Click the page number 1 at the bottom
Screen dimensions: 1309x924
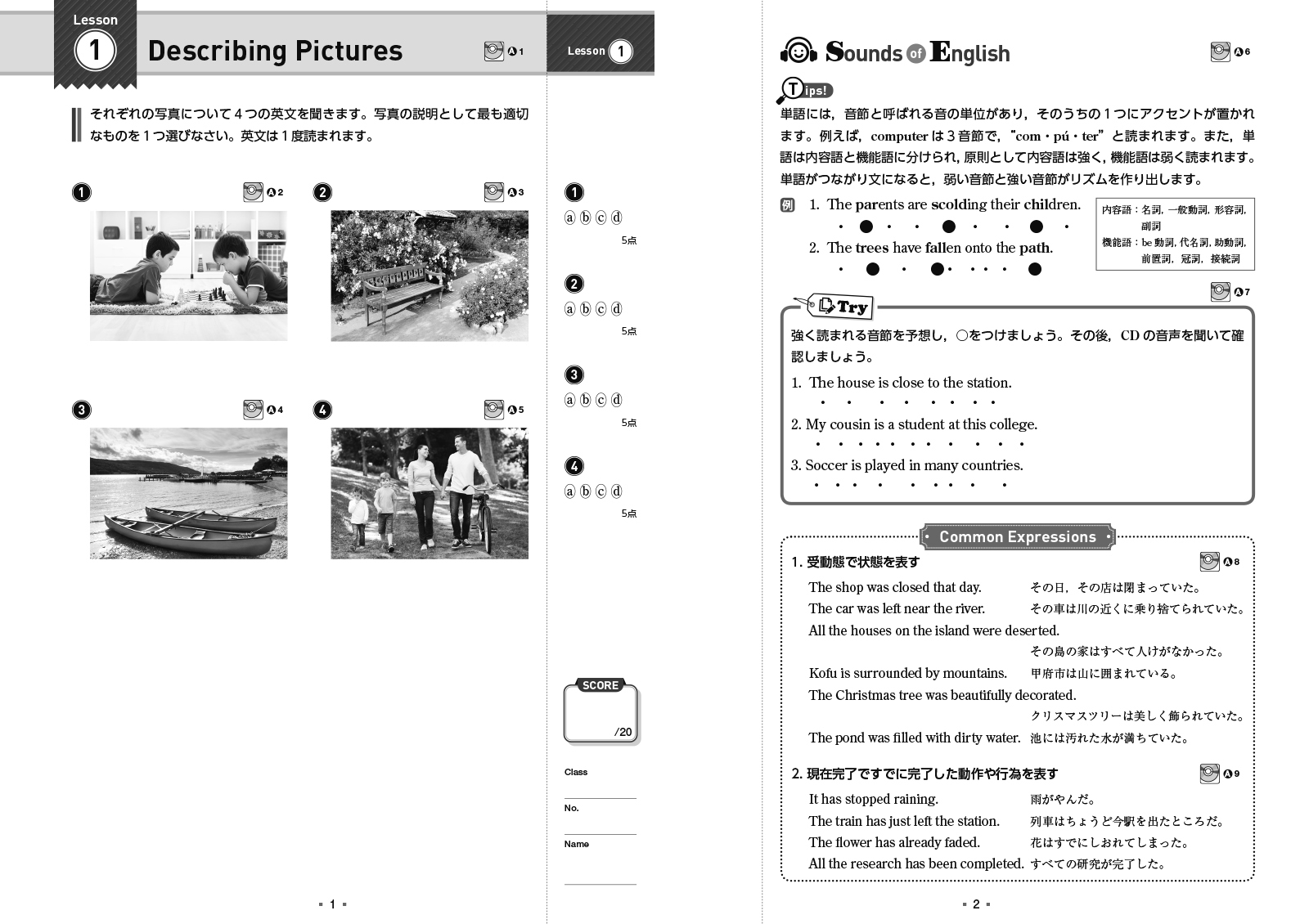tap(332, 904)
